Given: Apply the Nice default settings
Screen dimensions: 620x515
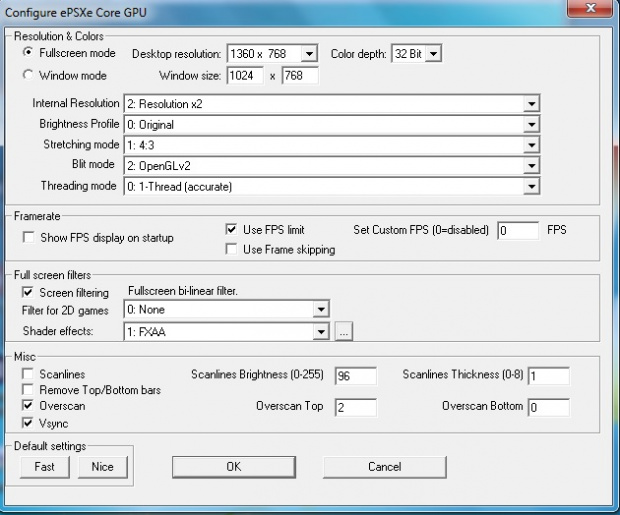Looking at the screenshot, I should [x=103, y=467].
